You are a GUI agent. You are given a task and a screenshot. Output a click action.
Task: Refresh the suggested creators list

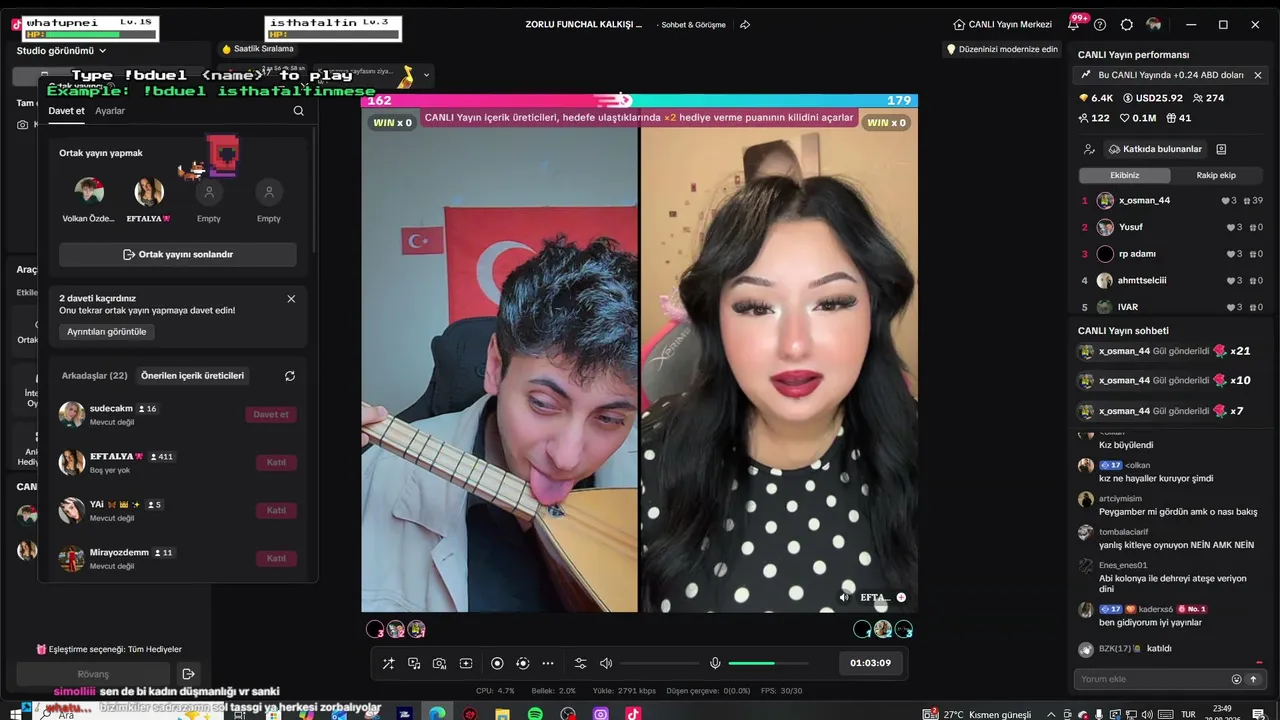point(290,376)
